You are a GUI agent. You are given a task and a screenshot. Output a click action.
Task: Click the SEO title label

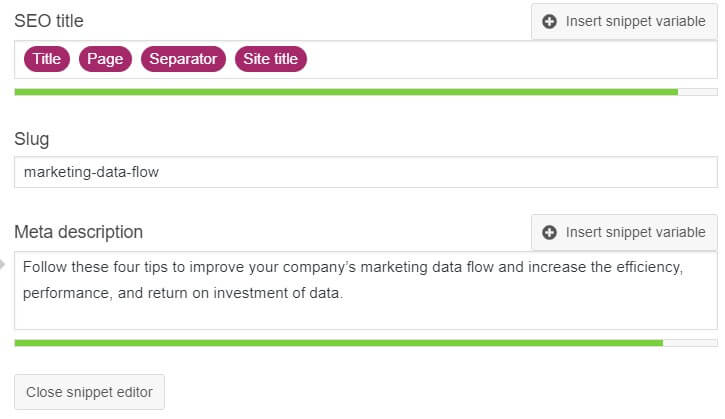pos(49,21)
